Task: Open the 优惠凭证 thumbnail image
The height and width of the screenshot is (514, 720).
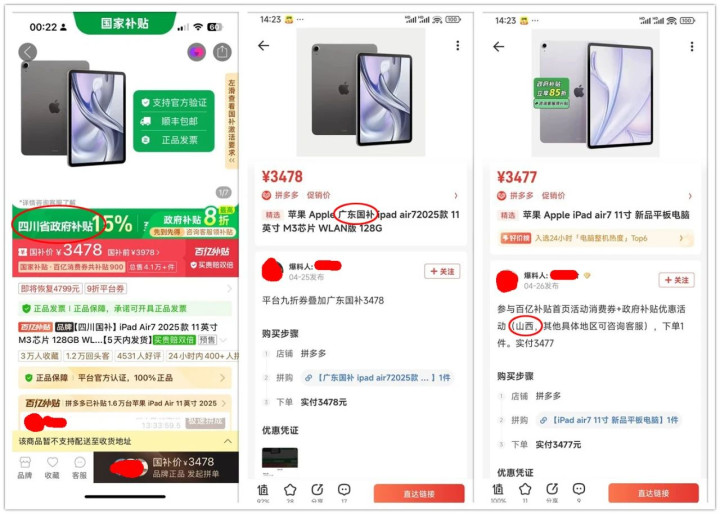Action: point(280,458)
